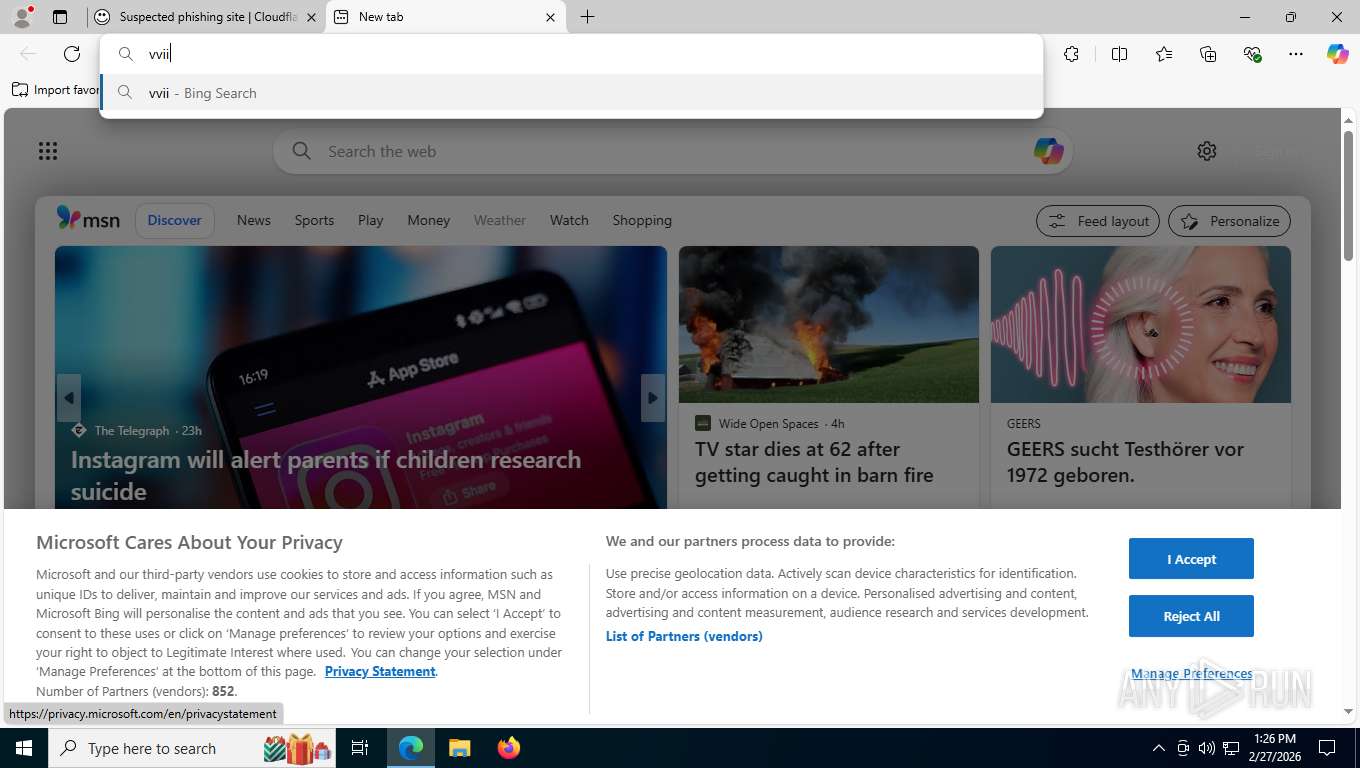Open the apps grid launcher icon
1360x768 pixels.
48,151
